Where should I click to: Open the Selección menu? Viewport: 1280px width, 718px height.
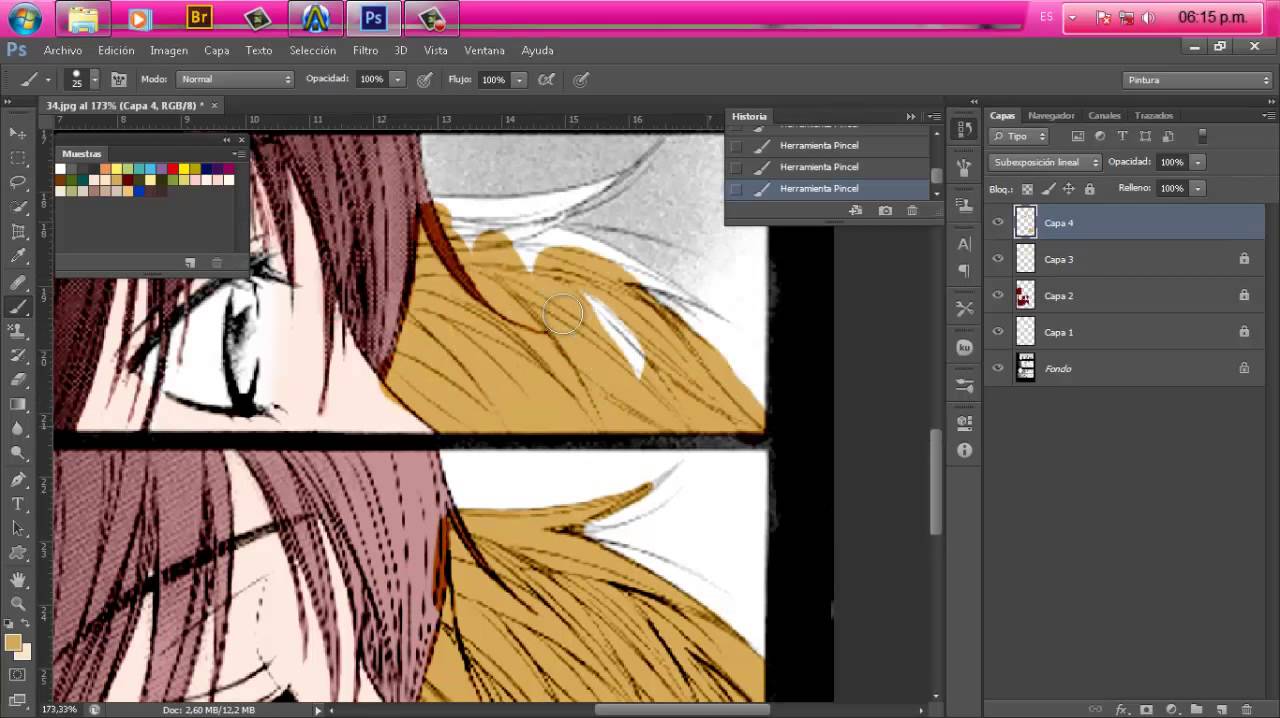tap(313, 50)
